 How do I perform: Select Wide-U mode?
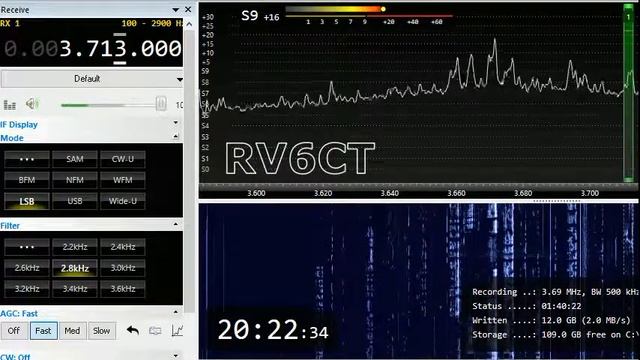click(x=122, y=201)
